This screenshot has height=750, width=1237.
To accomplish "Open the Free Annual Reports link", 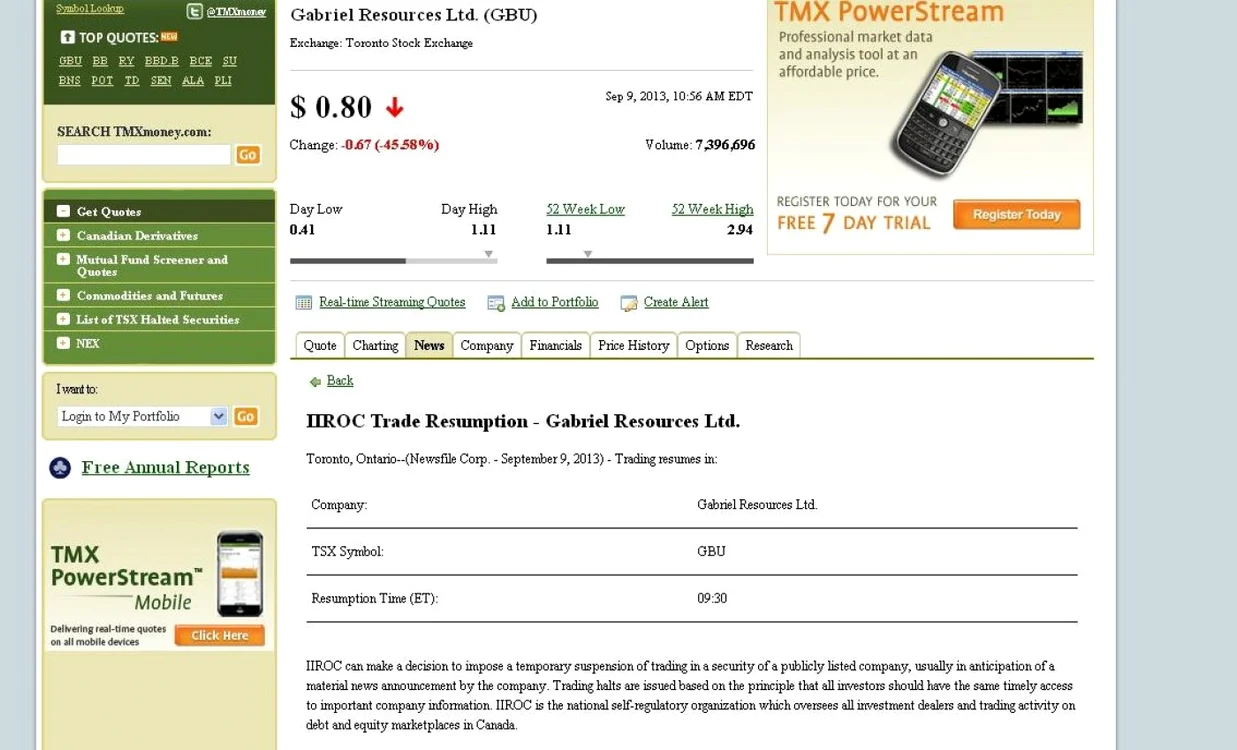I will point(166,467).
